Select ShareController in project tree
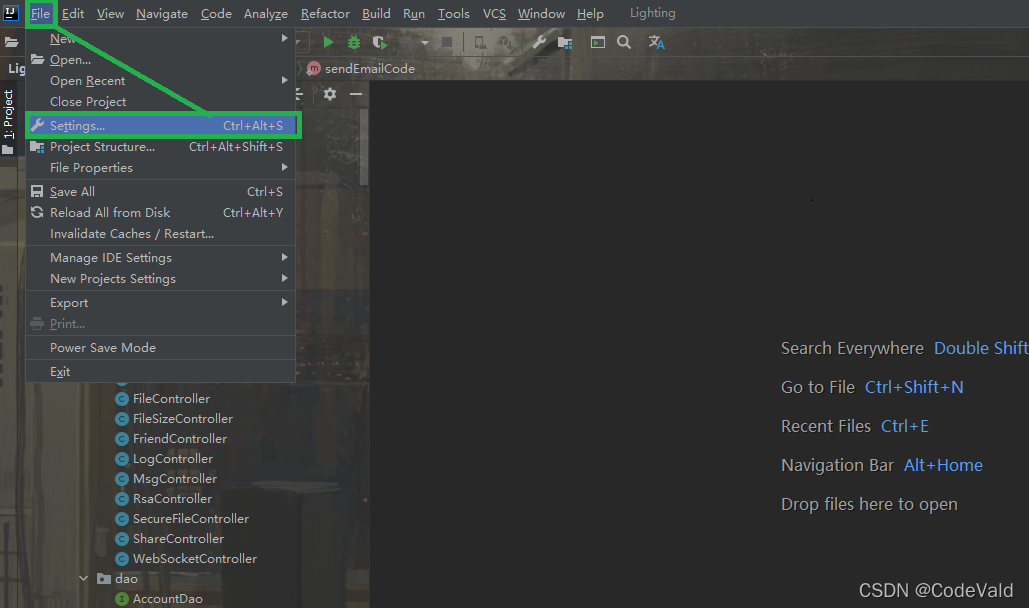The image size is (1029, 608). 178,538
